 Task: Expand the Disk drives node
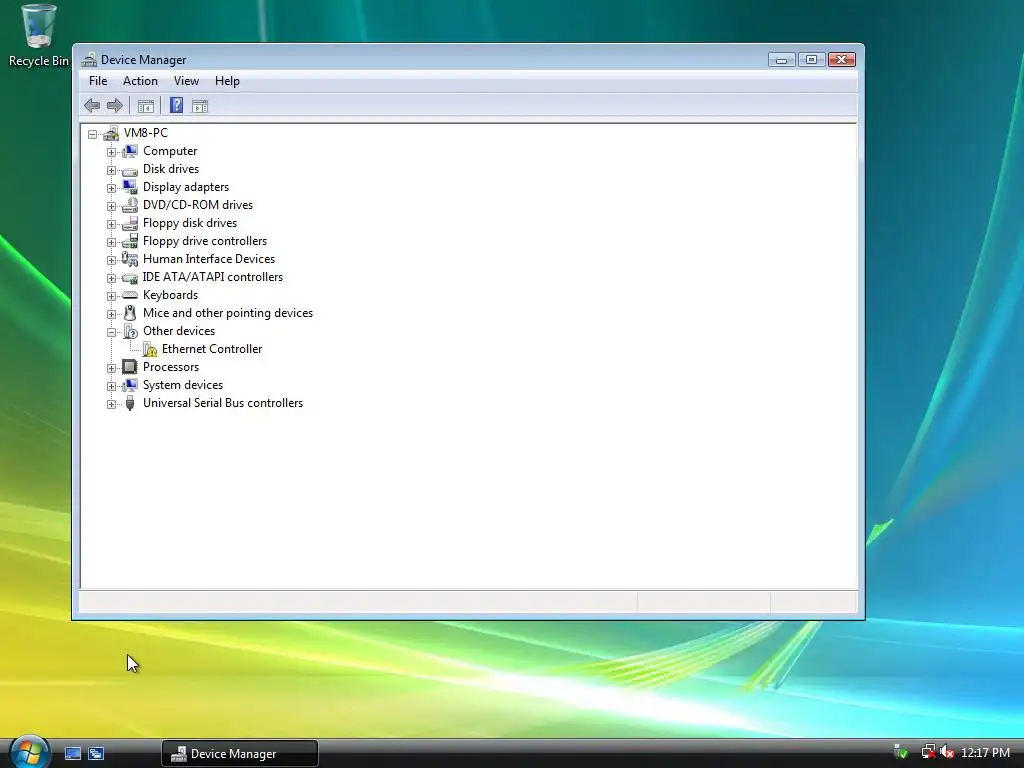tap(111, 170)
